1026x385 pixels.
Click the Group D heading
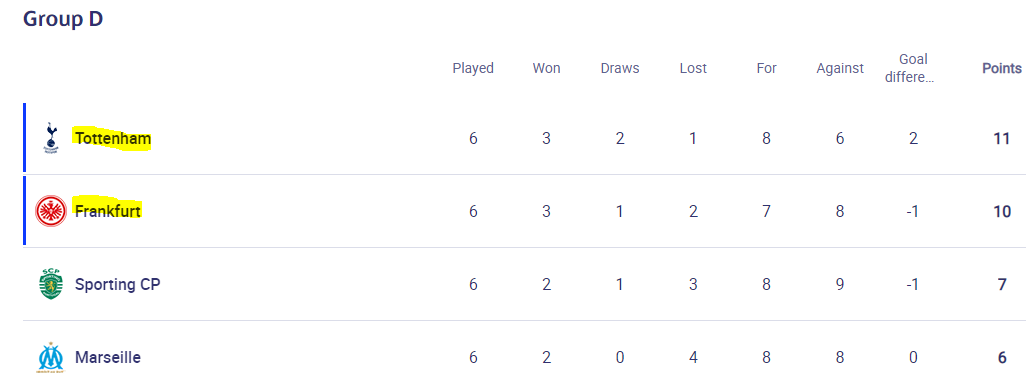(x=63, y=19)
